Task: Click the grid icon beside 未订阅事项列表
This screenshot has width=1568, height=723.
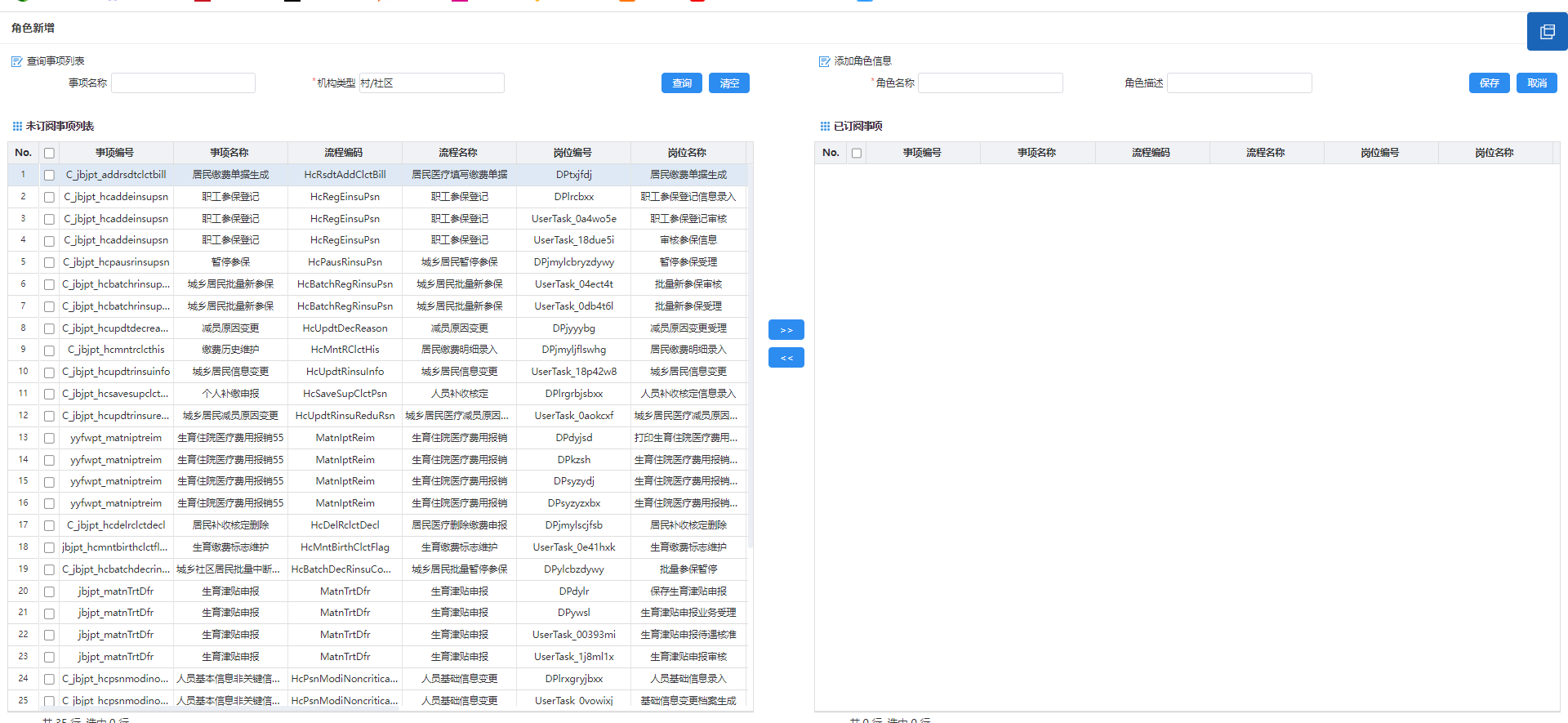Action: 16,127
